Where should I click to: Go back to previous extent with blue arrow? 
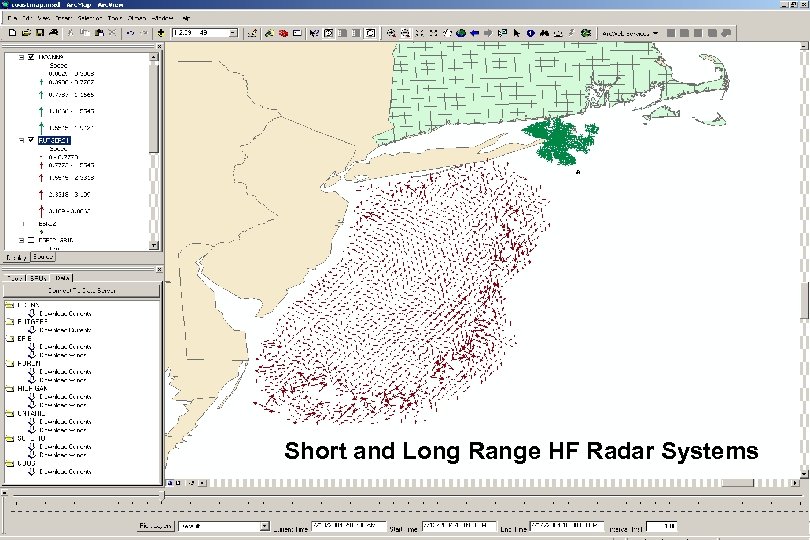click(474, 33)
